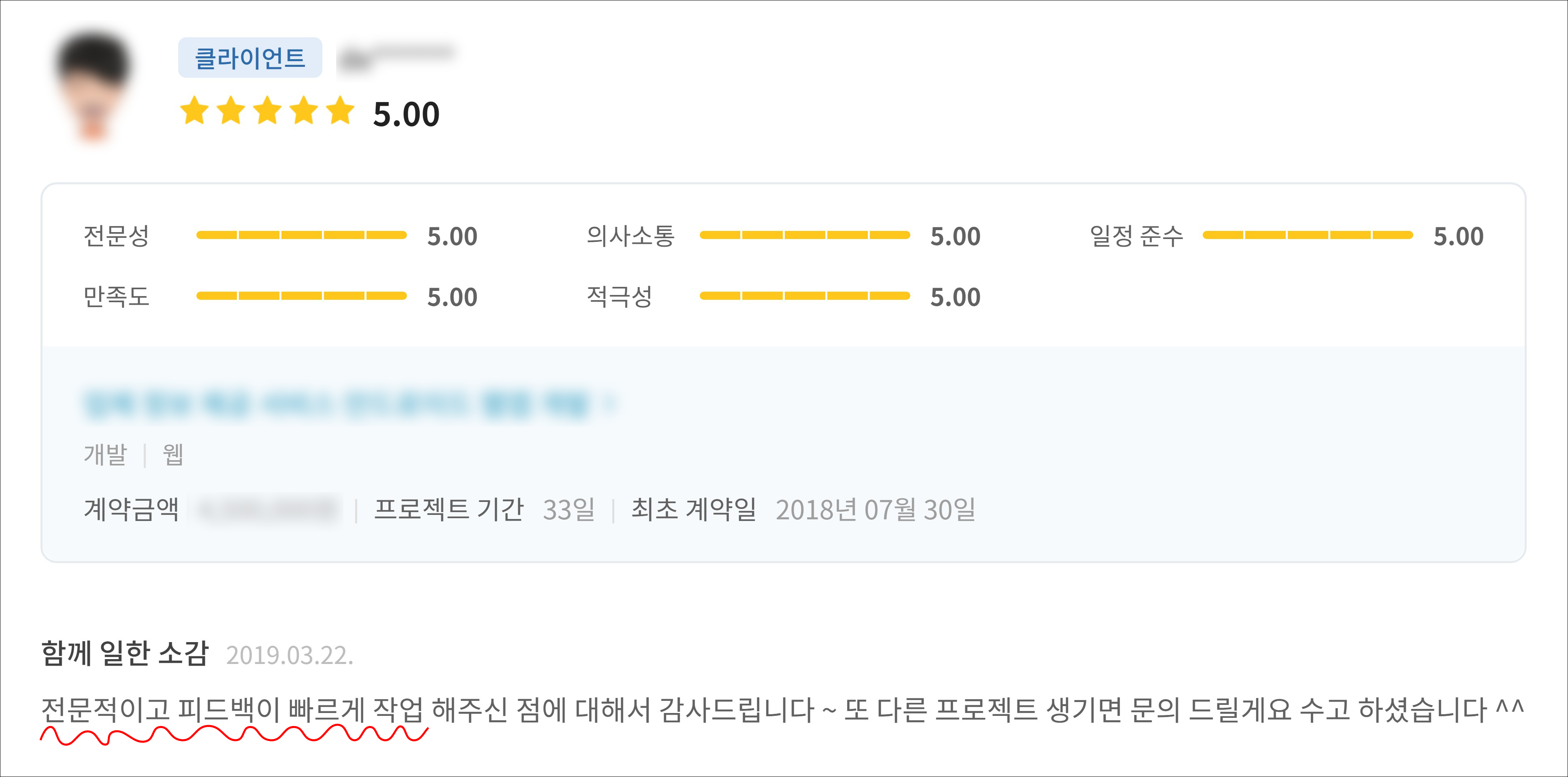Screen dimensions: 1568x777
Task: Click the second yellow rating star
Action: [x=231, y=111]
